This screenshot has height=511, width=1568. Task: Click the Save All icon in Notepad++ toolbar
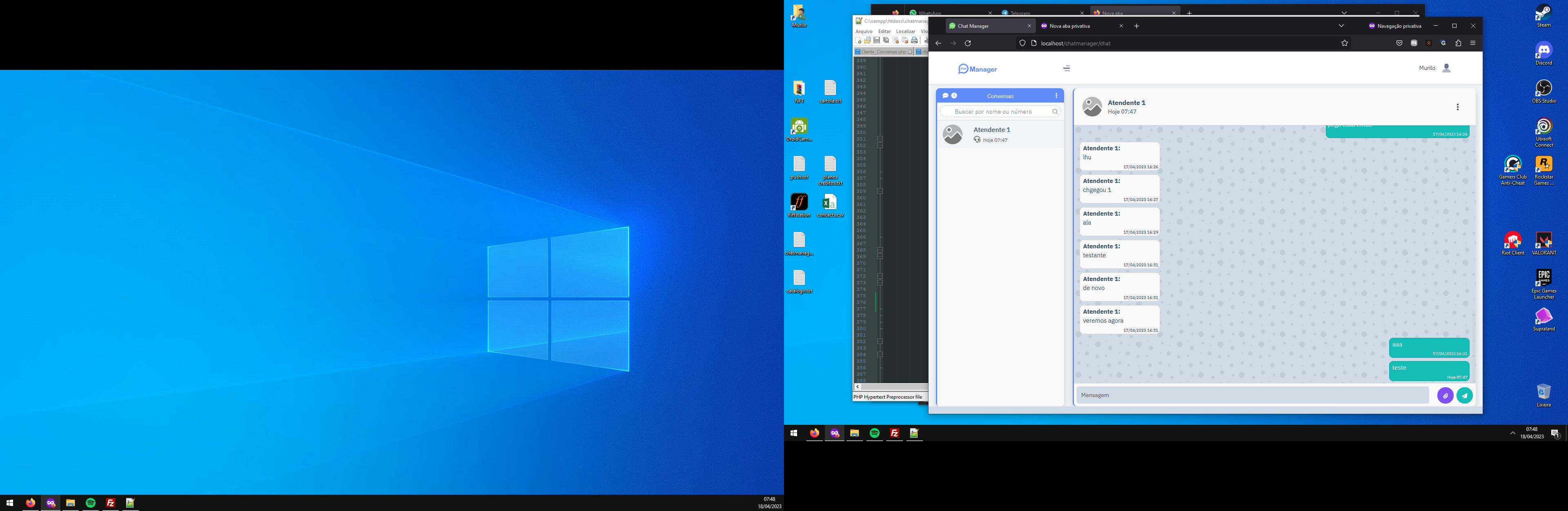[886, 41]
